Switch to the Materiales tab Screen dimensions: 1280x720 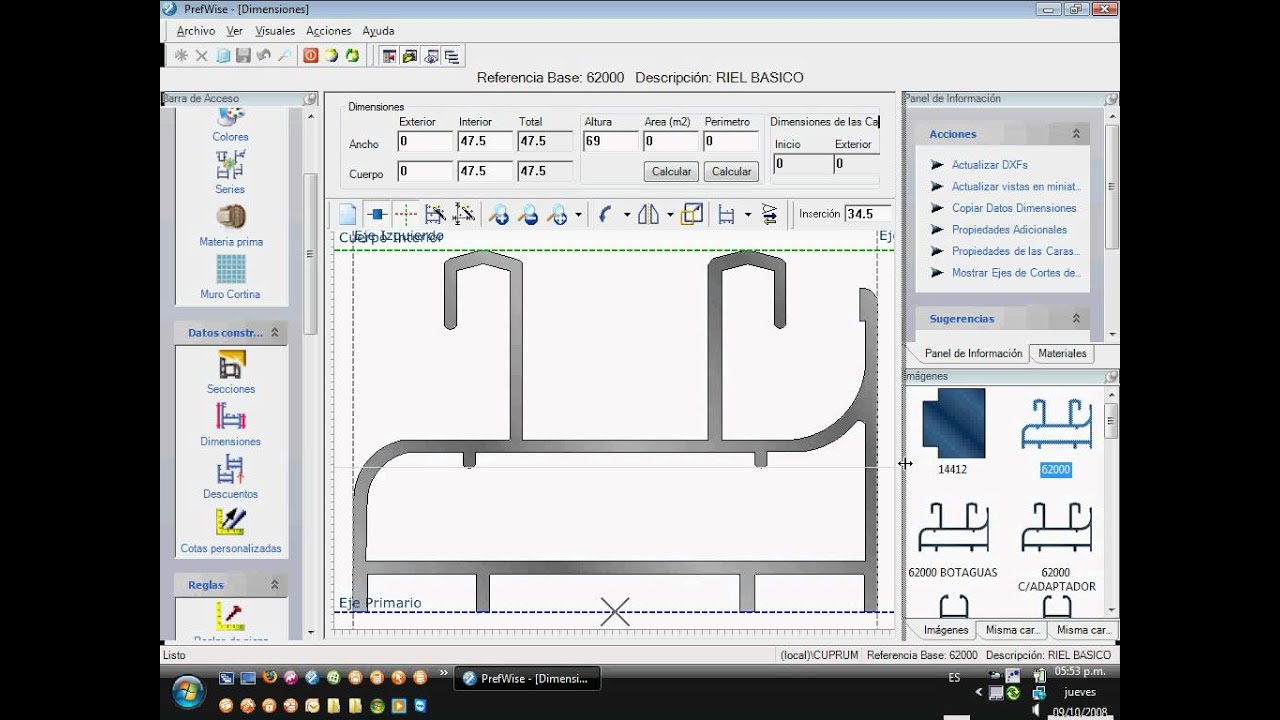[1062, 354]
